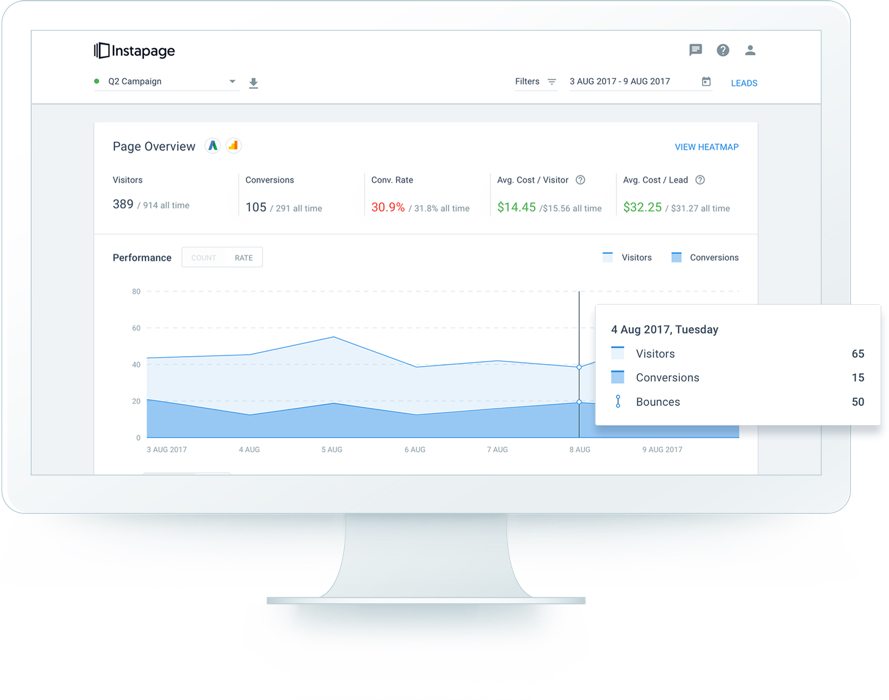Open the feedback chat icon
The height and width of the screenshot is (700, 889).
695,49
